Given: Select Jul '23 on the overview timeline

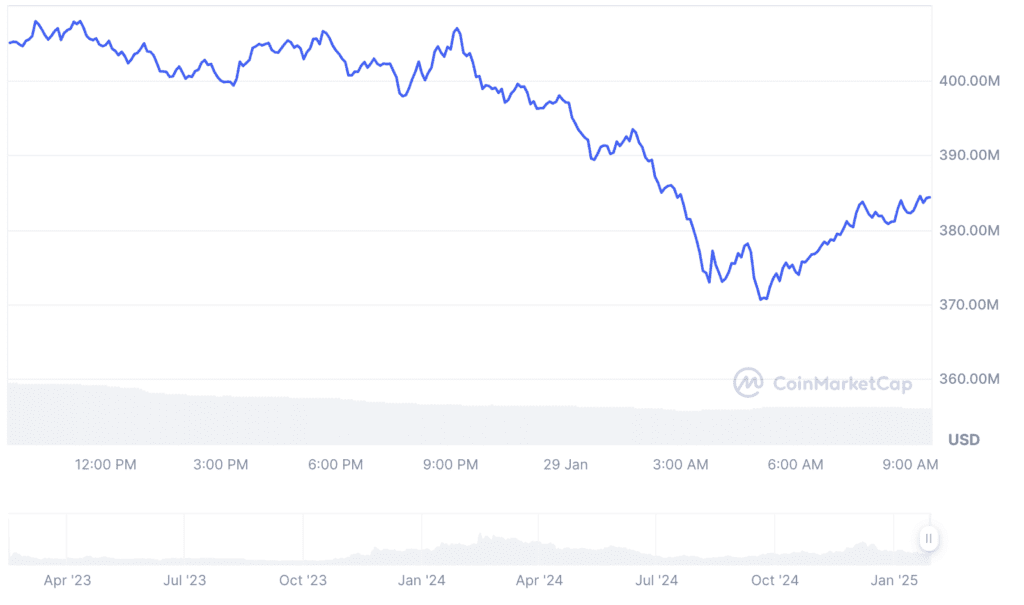Looking at the screenshot, I should coord(184,580).
